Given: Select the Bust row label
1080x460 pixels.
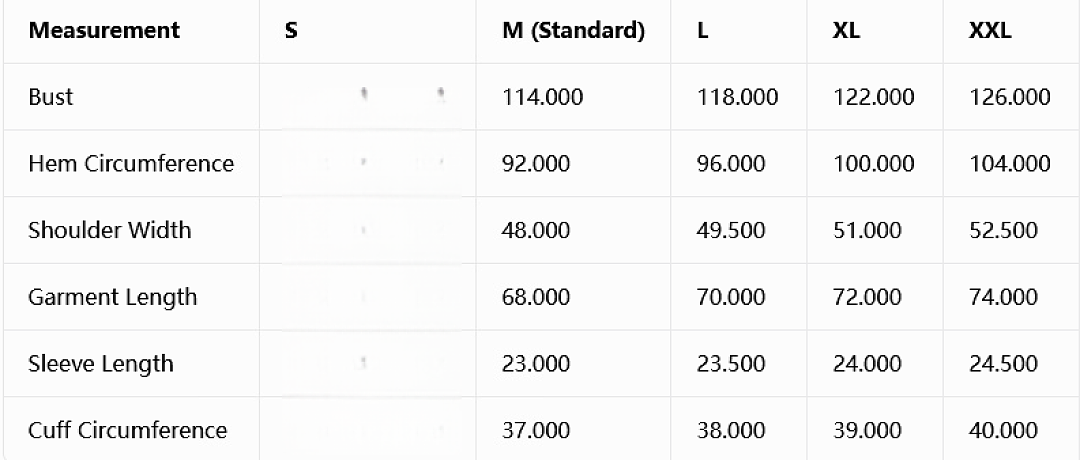Looking at the screenshot, I should pos(50,97).
